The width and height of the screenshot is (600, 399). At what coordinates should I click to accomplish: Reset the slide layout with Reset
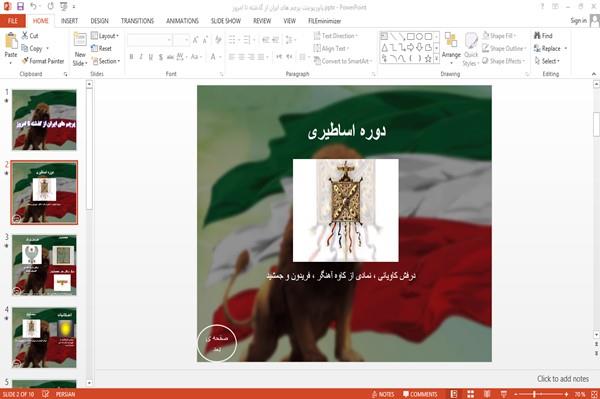point(101,48)
